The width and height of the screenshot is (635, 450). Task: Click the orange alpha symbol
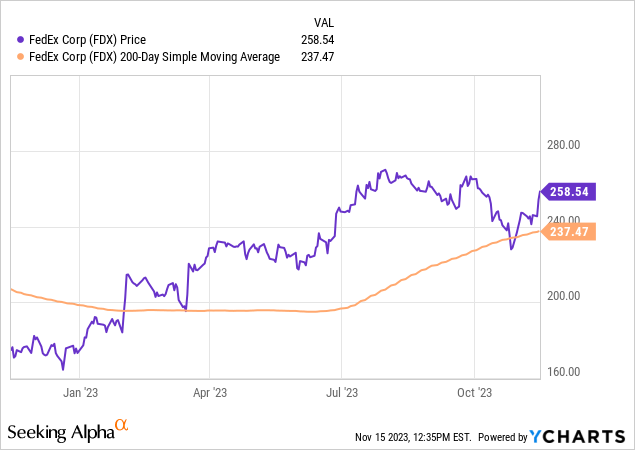(x=122, y=427)
